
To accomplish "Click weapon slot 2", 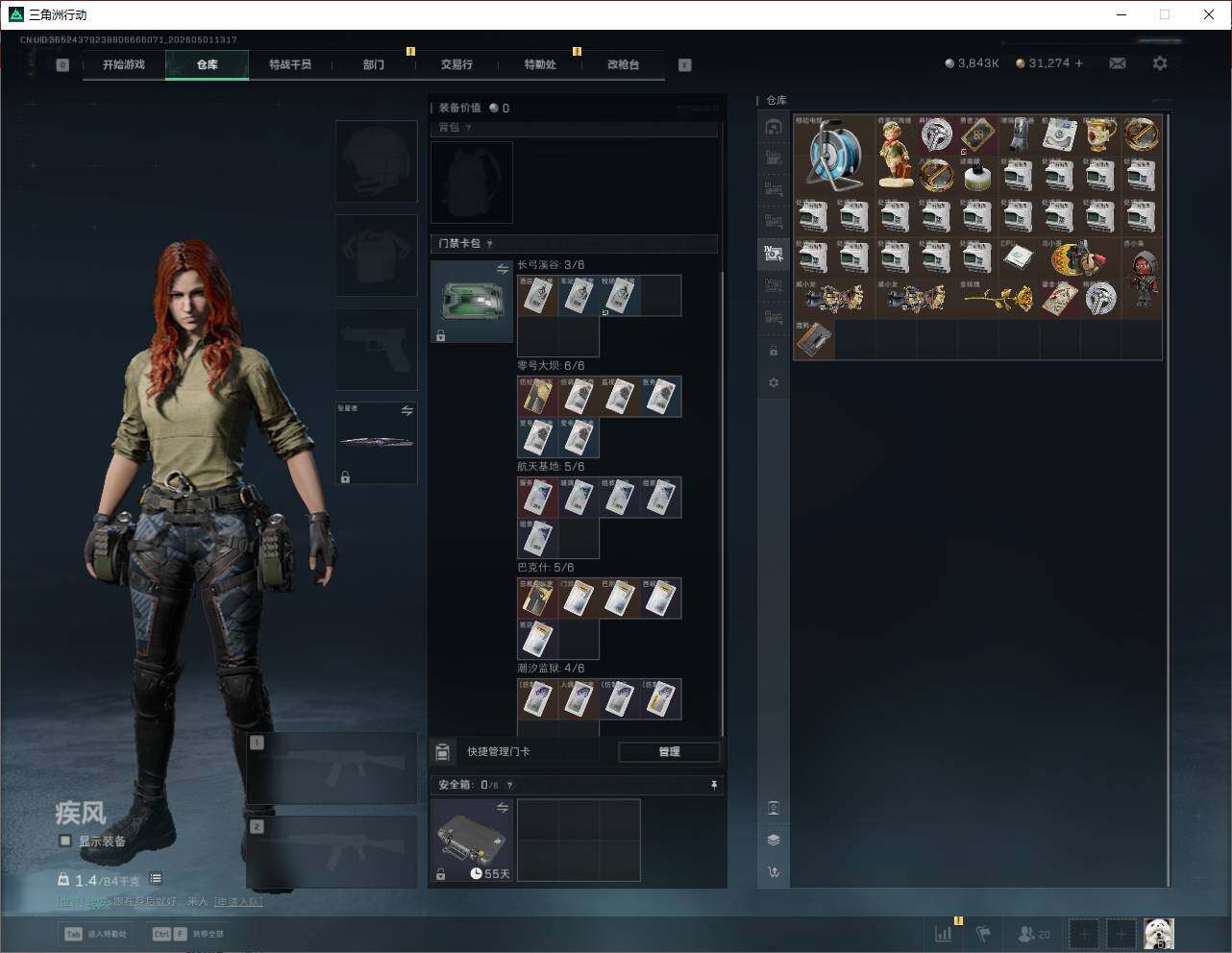I will click(x=333, y=852).
